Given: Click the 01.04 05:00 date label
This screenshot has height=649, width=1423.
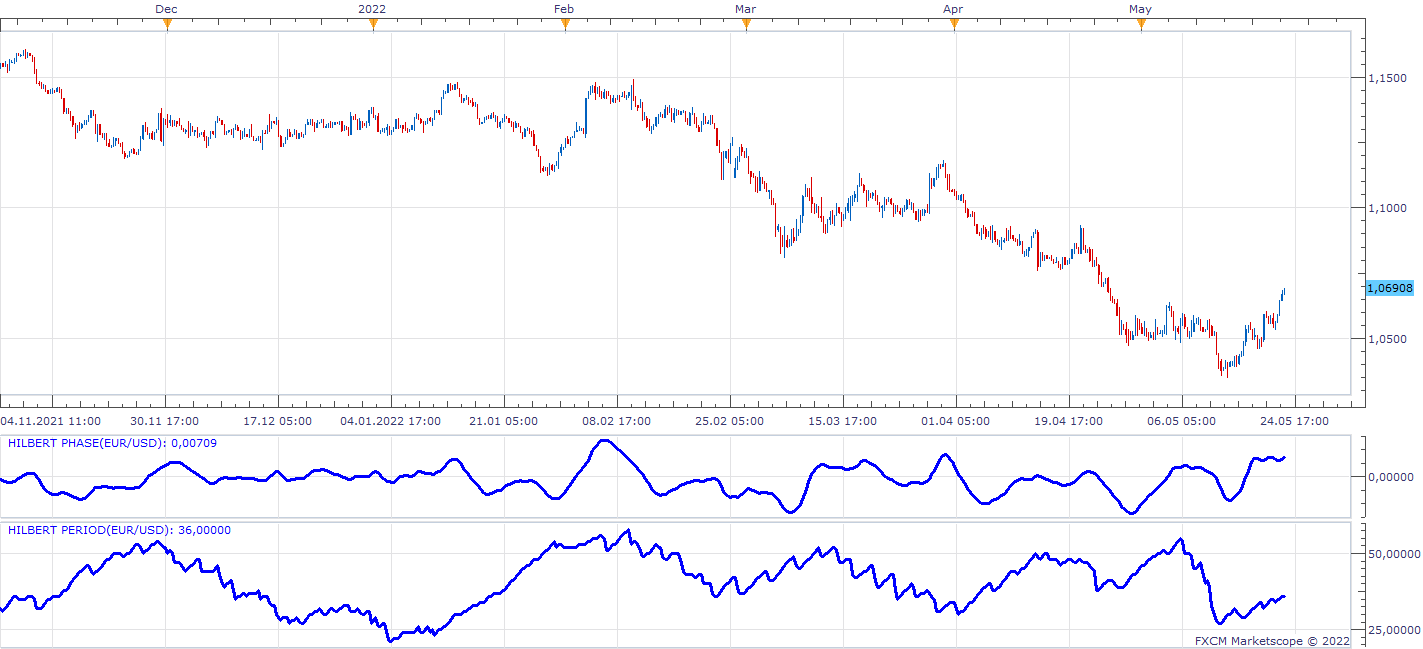Looking at the screenshot, I should [x=956, y=421].
